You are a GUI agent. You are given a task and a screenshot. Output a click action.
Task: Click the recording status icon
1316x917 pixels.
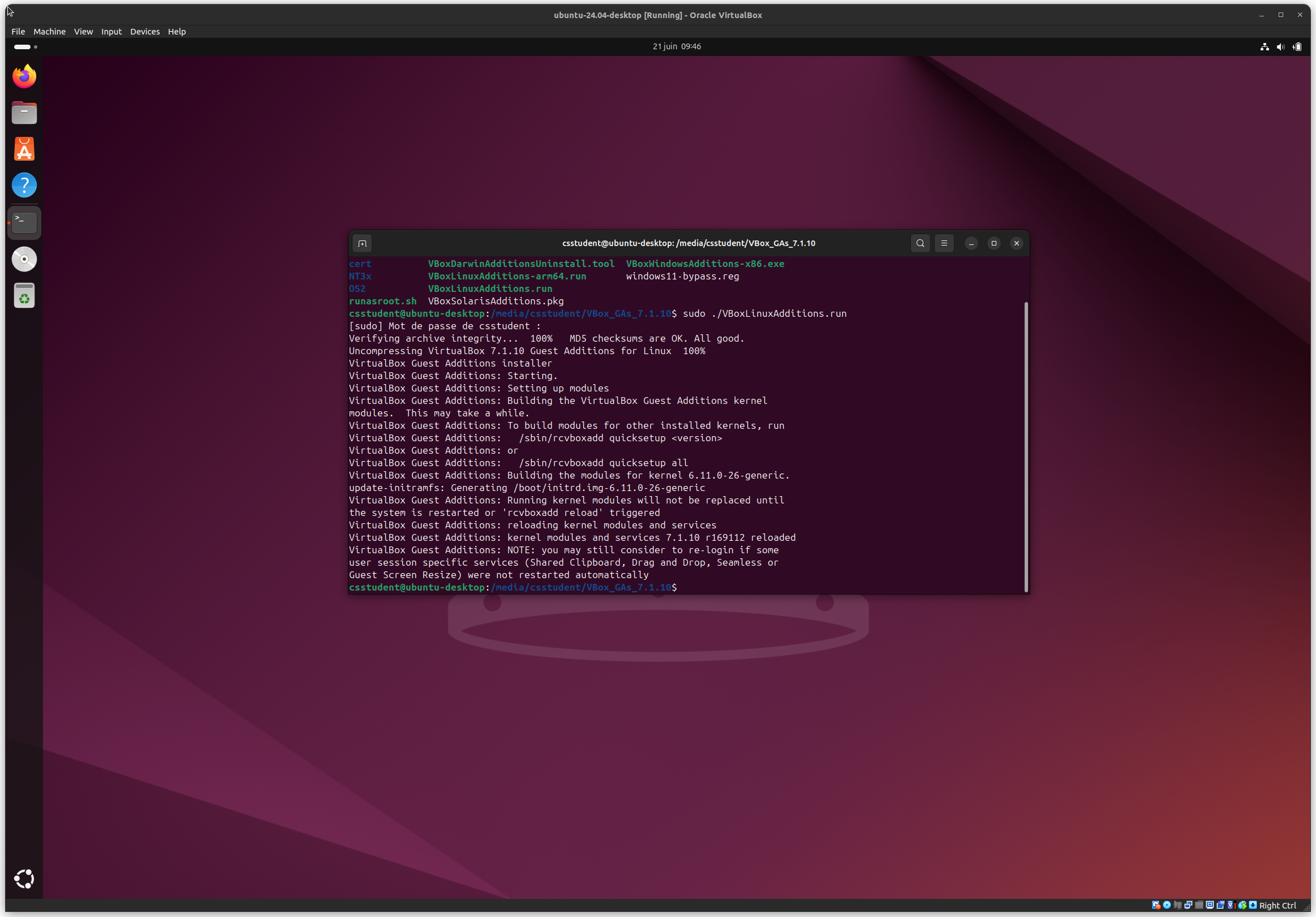[x=1220, y=905]
